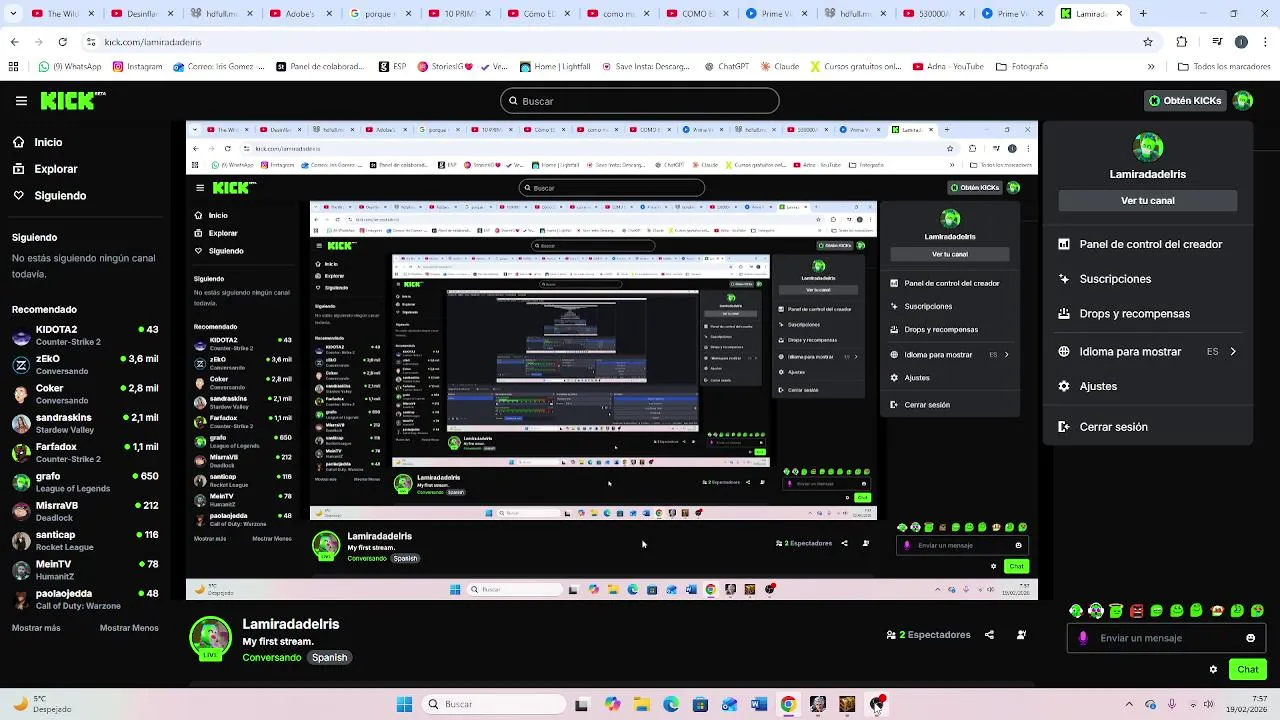Click the 2 Espectadores viewer count
Image resolution: width=1280 pixels, height=720 pixels.
pyautogui.click(x=928, y=635)
